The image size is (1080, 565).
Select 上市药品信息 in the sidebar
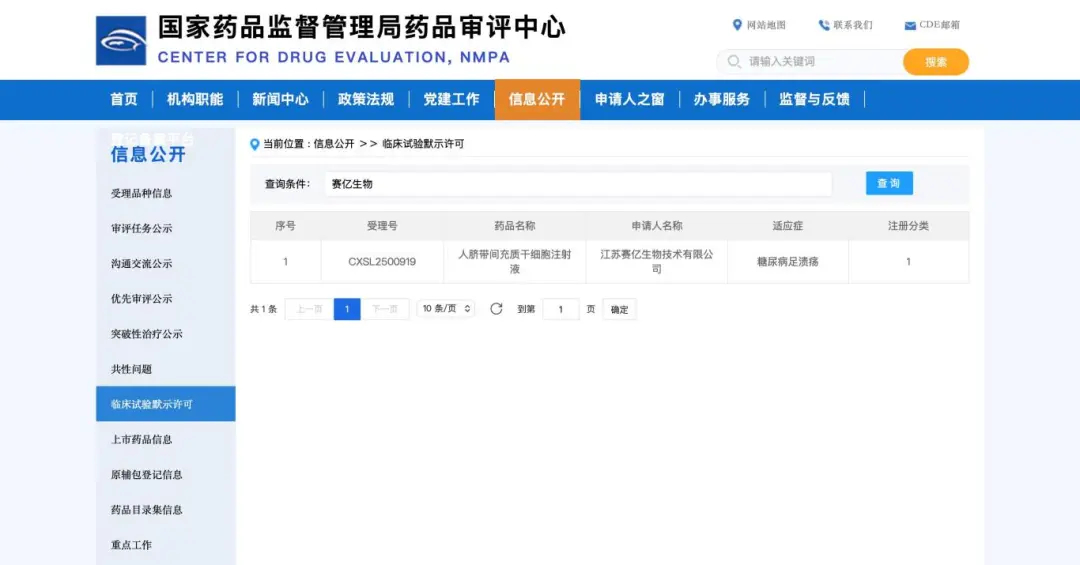tap(141, 440)
